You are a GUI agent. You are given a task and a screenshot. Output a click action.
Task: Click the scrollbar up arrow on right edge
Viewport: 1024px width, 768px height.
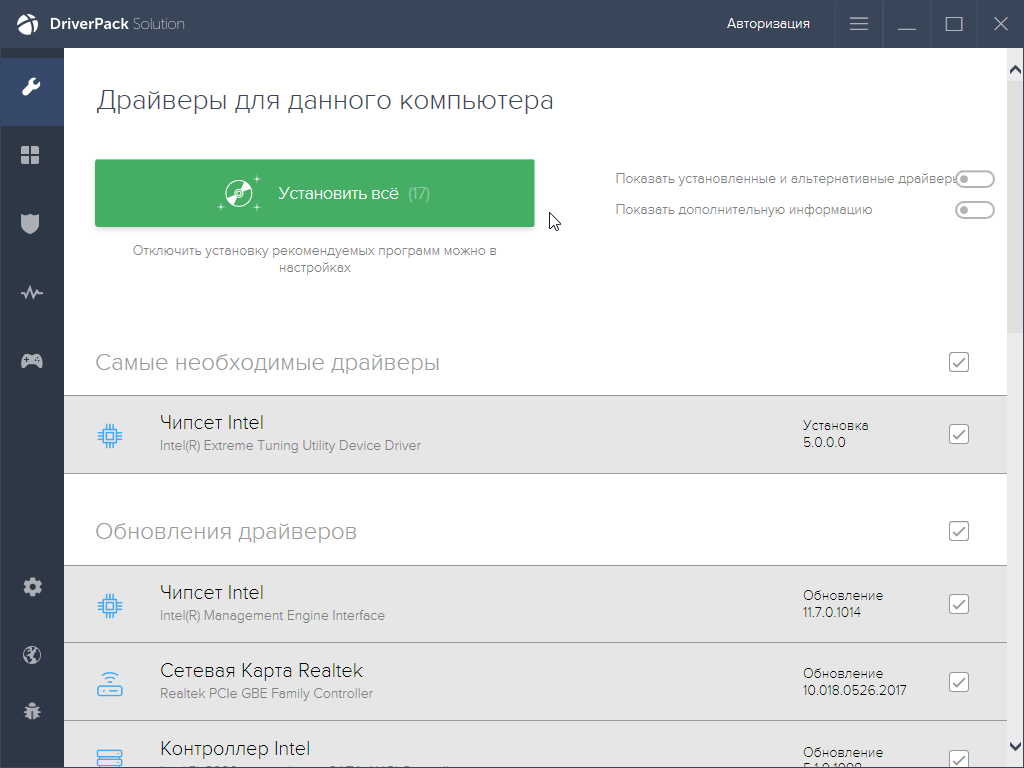coord(1015,67)
